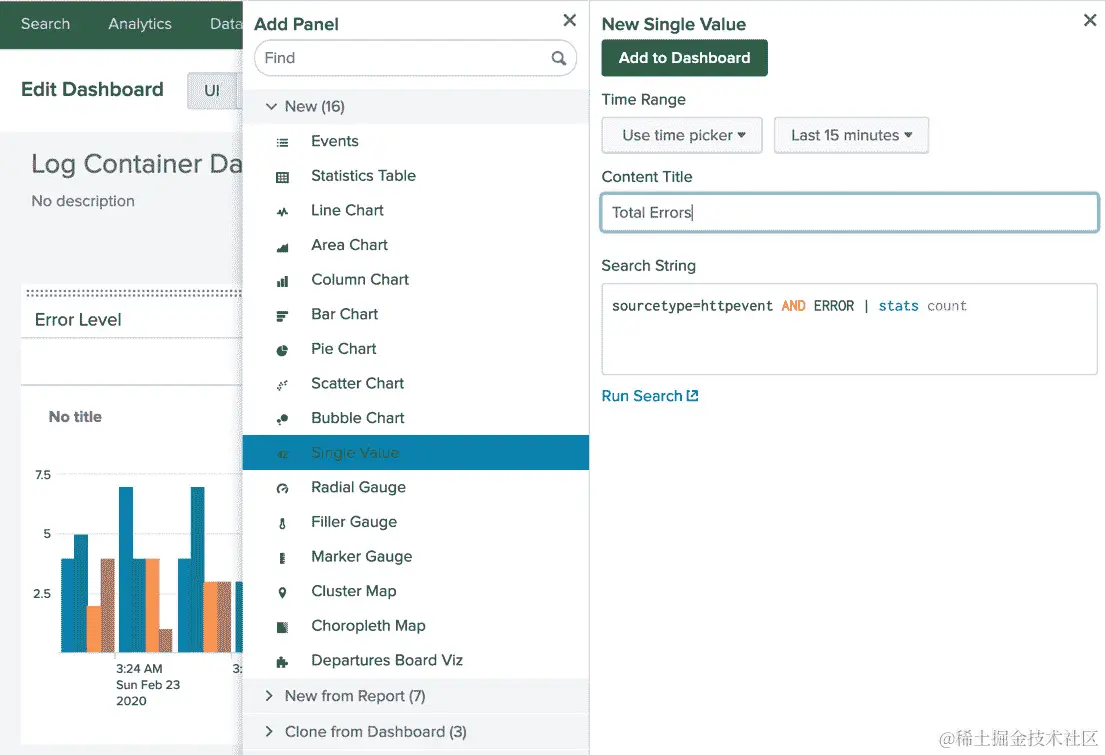Click the dotted drag handle above Error Level

(x=133, y=293)
